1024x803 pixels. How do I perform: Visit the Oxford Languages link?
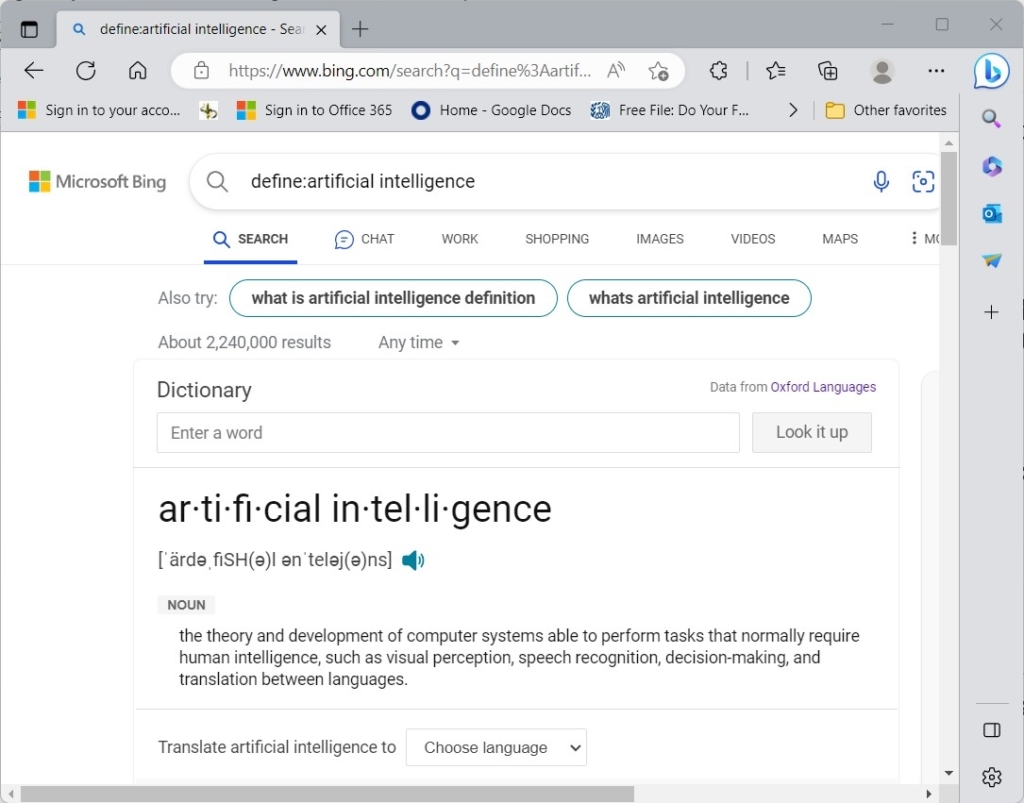(823, 386)
